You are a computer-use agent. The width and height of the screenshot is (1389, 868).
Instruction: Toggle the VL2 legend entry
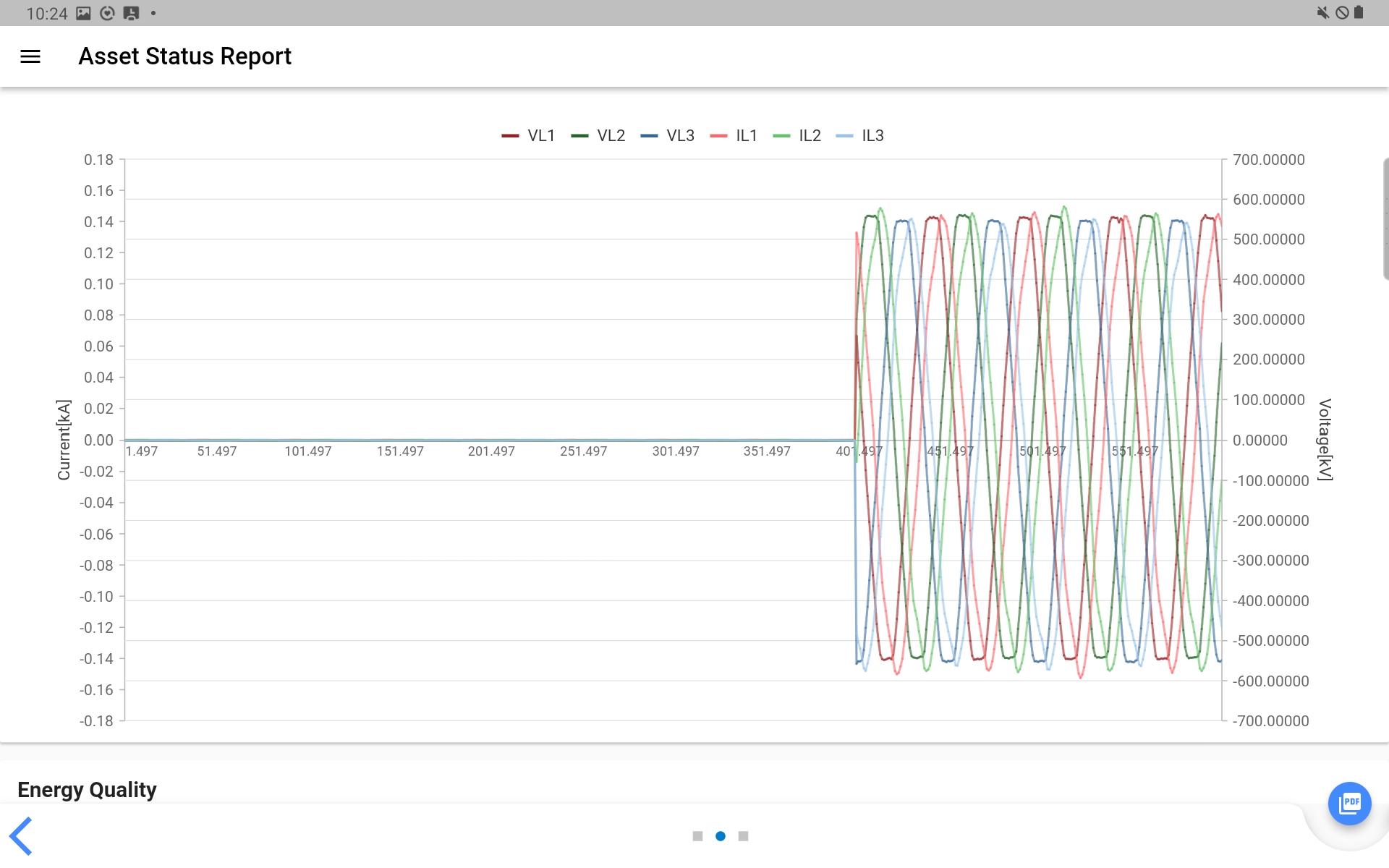tap(600, 135)
